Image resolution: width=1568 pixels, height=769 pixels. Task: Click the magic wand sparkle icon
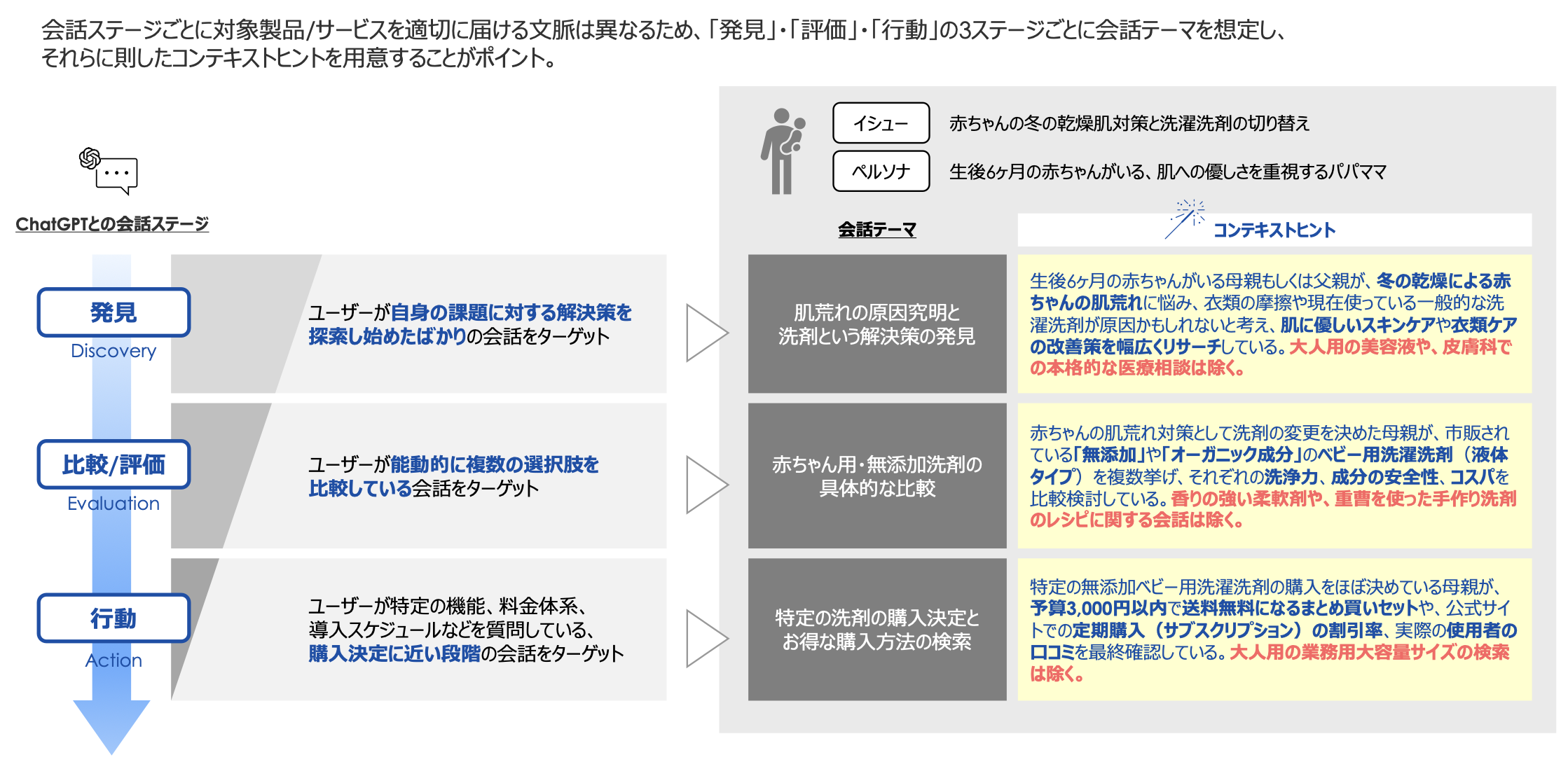[1185, 219]
